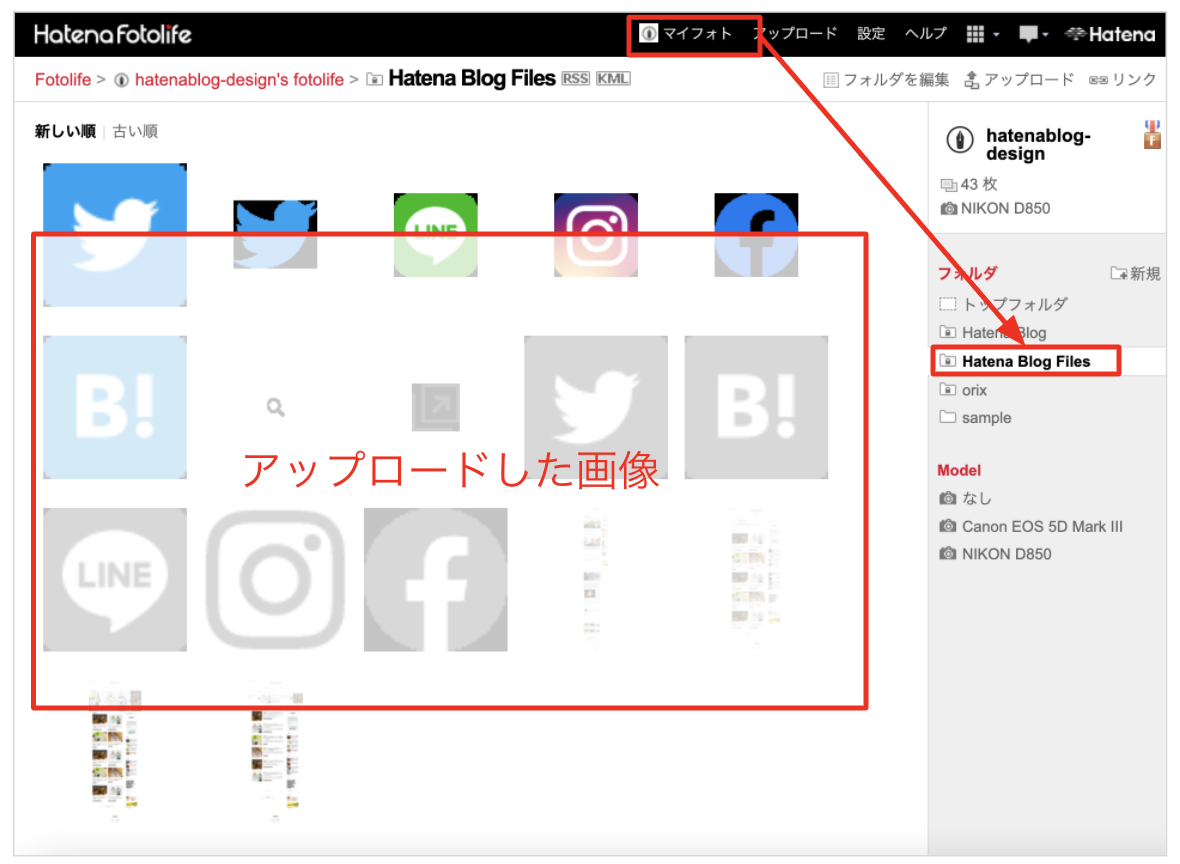Expand the notifications speech-bubble dropdown

(x=1033, y=34)
